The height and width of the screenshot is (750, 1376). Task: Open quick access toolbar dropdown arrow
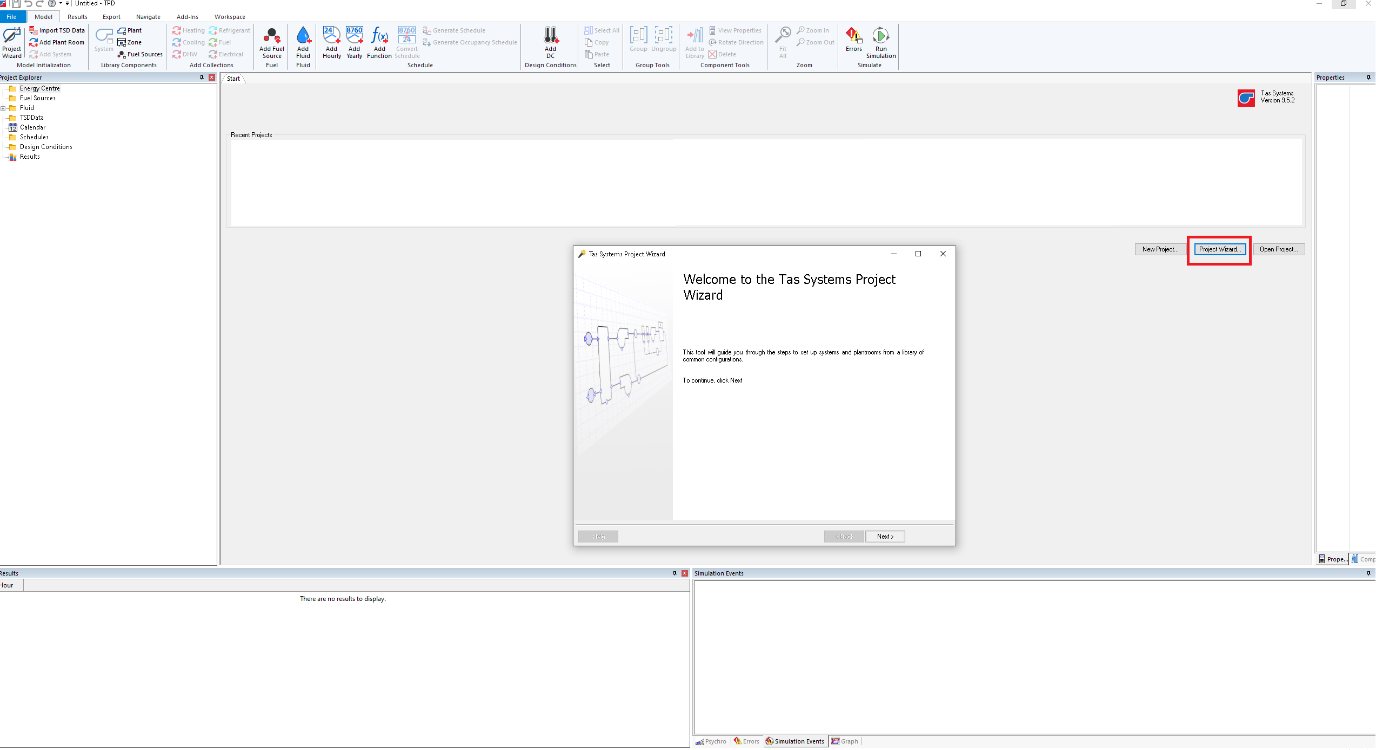coord(68,4)
